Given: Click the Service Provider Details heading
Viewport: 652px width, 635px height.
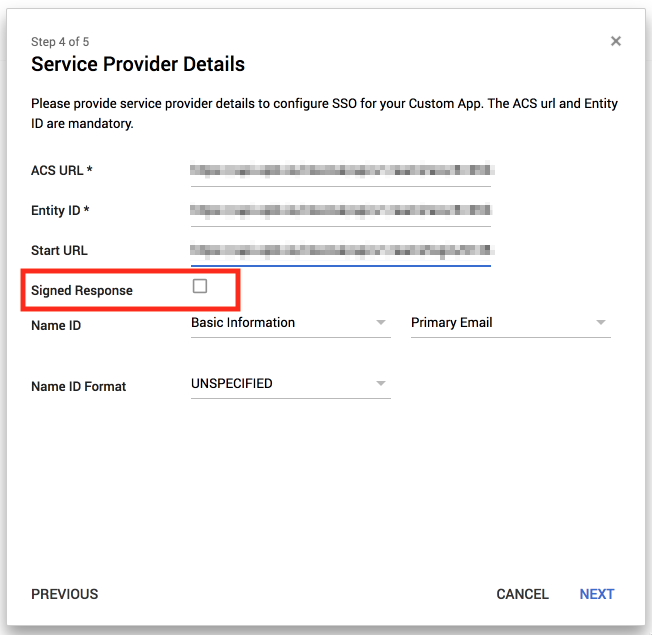Looking at the screenshot, I should pyautogui.click(x=138, y=65).
